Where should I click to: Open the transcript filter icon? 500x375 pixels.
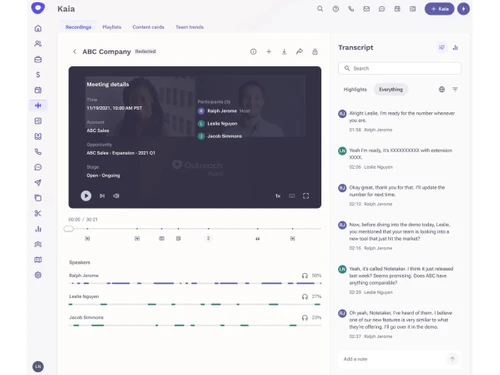coord(455,89)
